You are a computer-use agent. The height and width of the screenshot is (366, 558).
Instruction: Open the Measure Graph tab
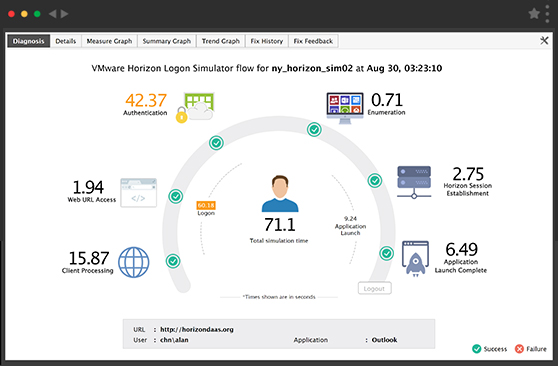109,41
